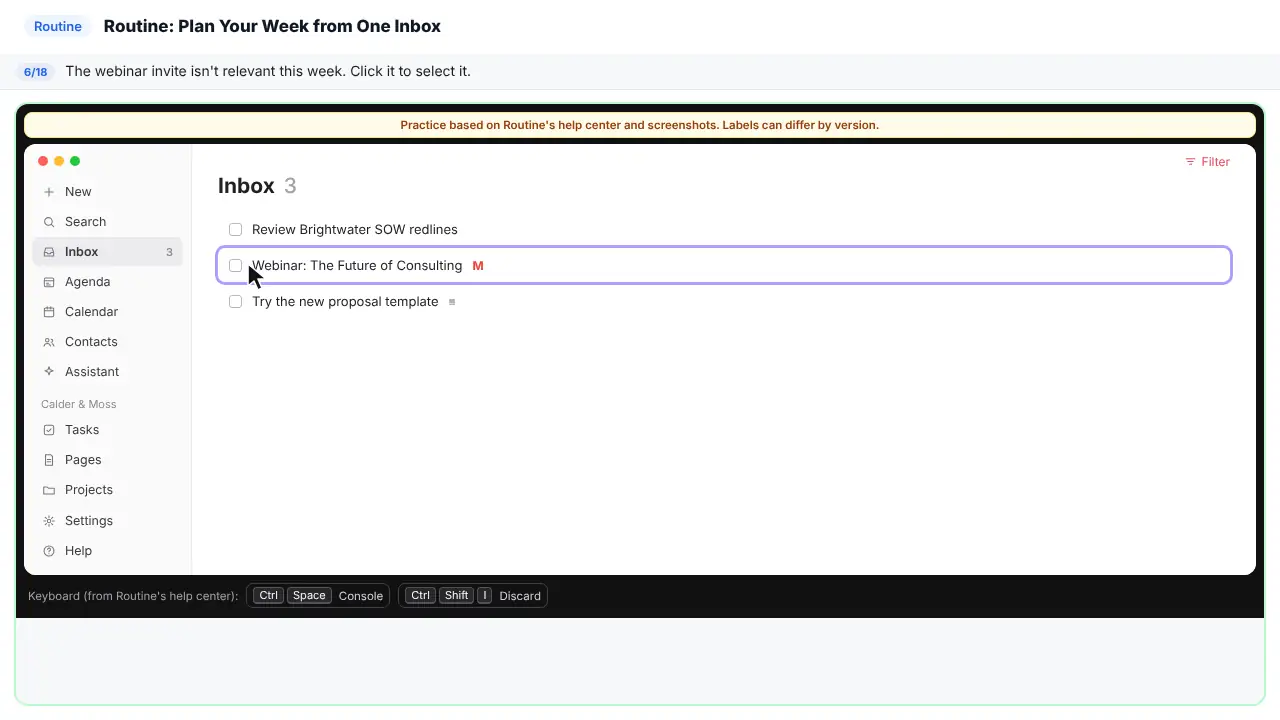This screenshot has height=720, width=1280.
Task: Switch to the Assistant section
Action: pos(107,372)
